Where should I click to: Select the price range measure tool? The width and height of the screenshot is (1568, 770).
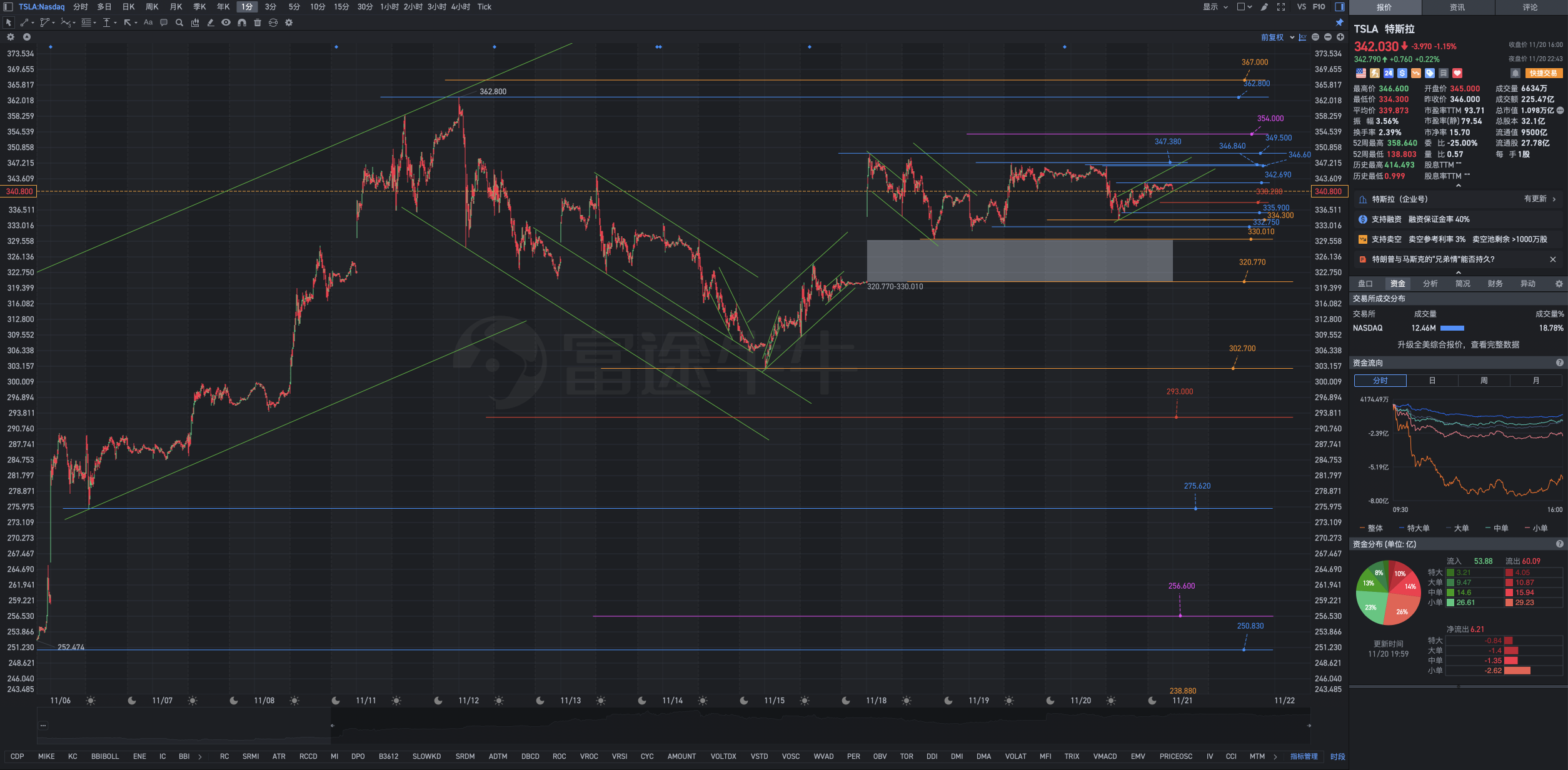(107, 22)
